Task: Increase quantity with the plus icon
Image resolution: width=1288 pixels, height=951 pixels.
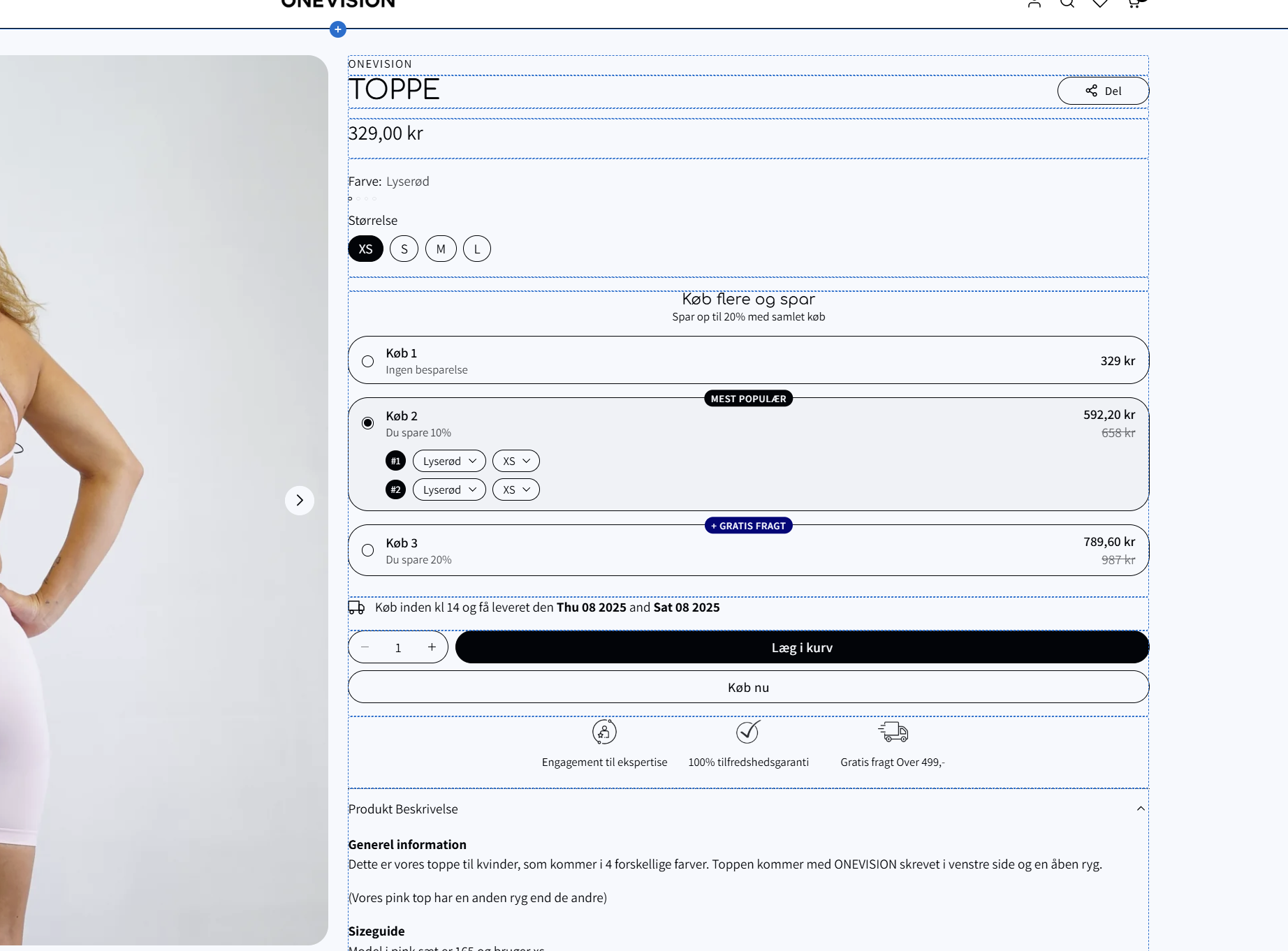Action: tap(432, 647)
